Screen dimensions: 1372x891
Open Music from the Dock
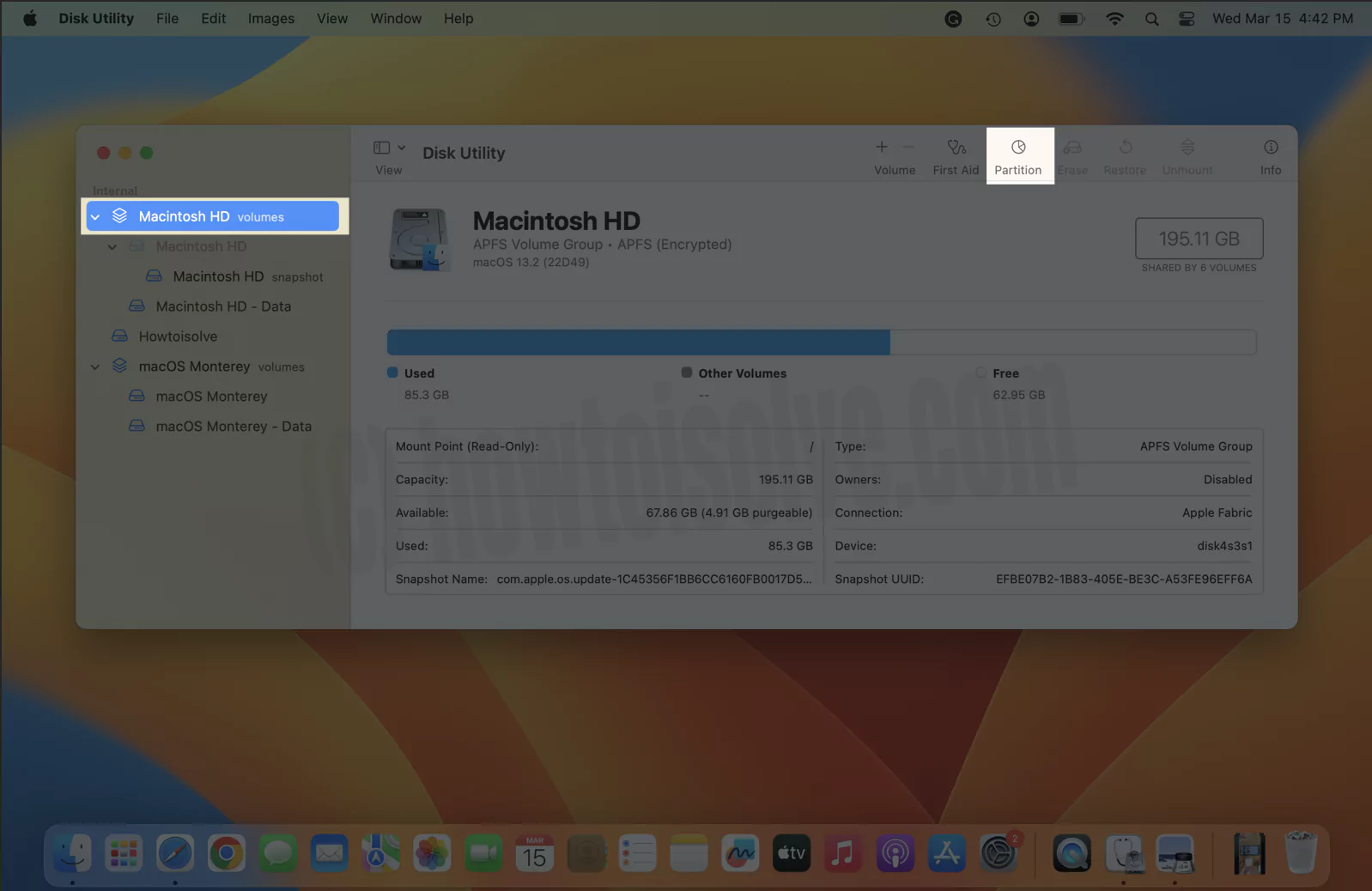click(843, 853)
